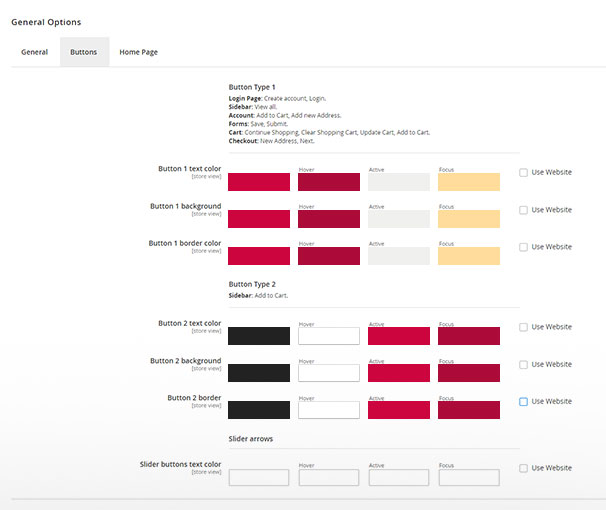The image size is (606, 510).
Task: Pick Button 1 background default swatch
Action: [259, 219]
